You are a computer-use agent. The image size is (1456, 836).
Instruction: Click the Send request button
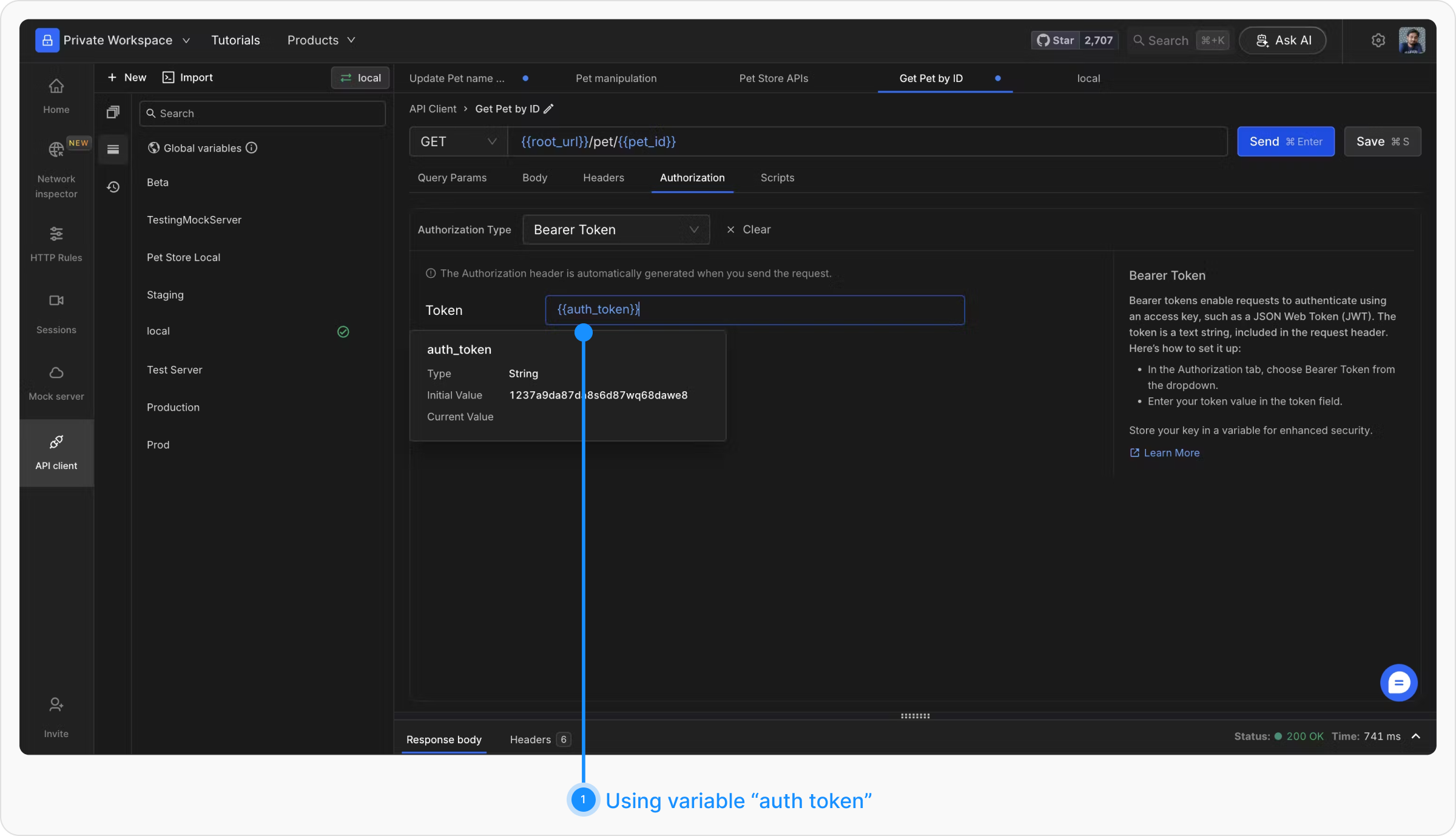click(x=1286, y=142)
